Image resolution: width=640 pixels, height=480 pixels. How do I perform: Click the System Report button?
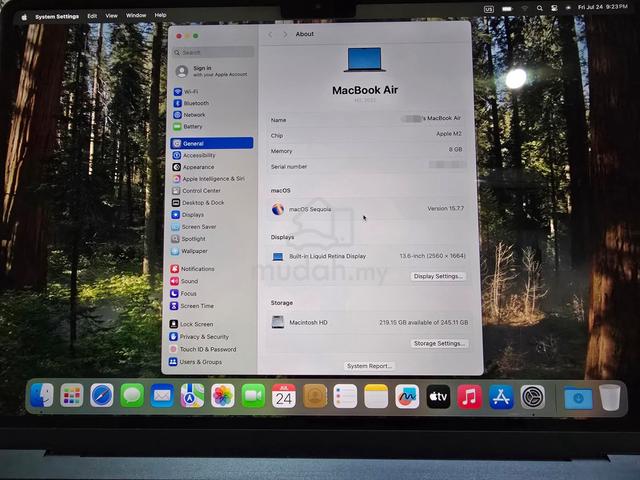(369, 366)
